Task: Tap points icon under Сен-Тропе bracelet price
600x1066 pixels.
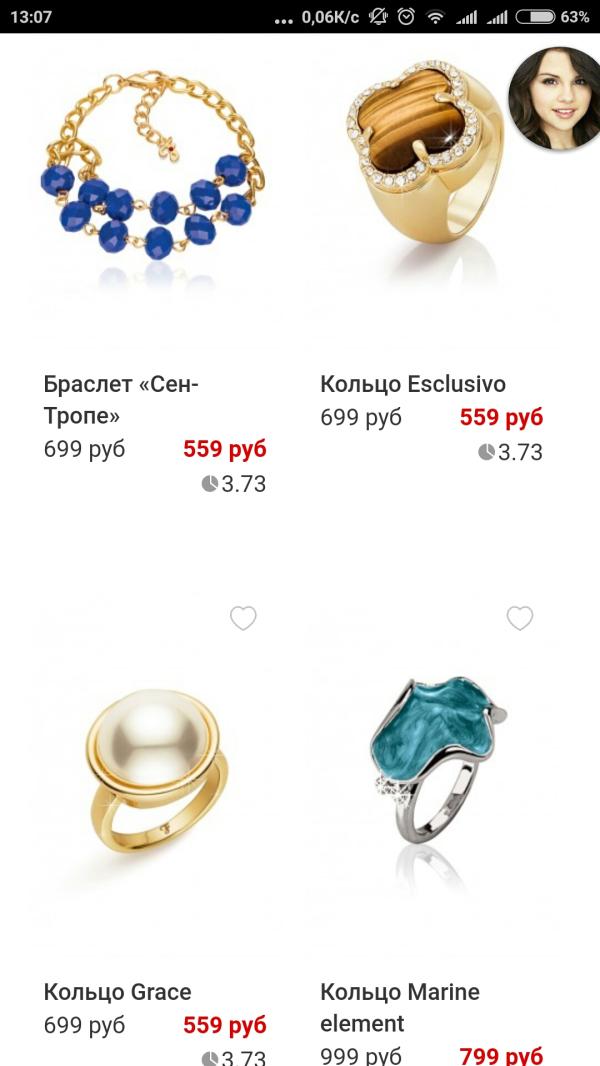Action: click(x=210, y=484)
